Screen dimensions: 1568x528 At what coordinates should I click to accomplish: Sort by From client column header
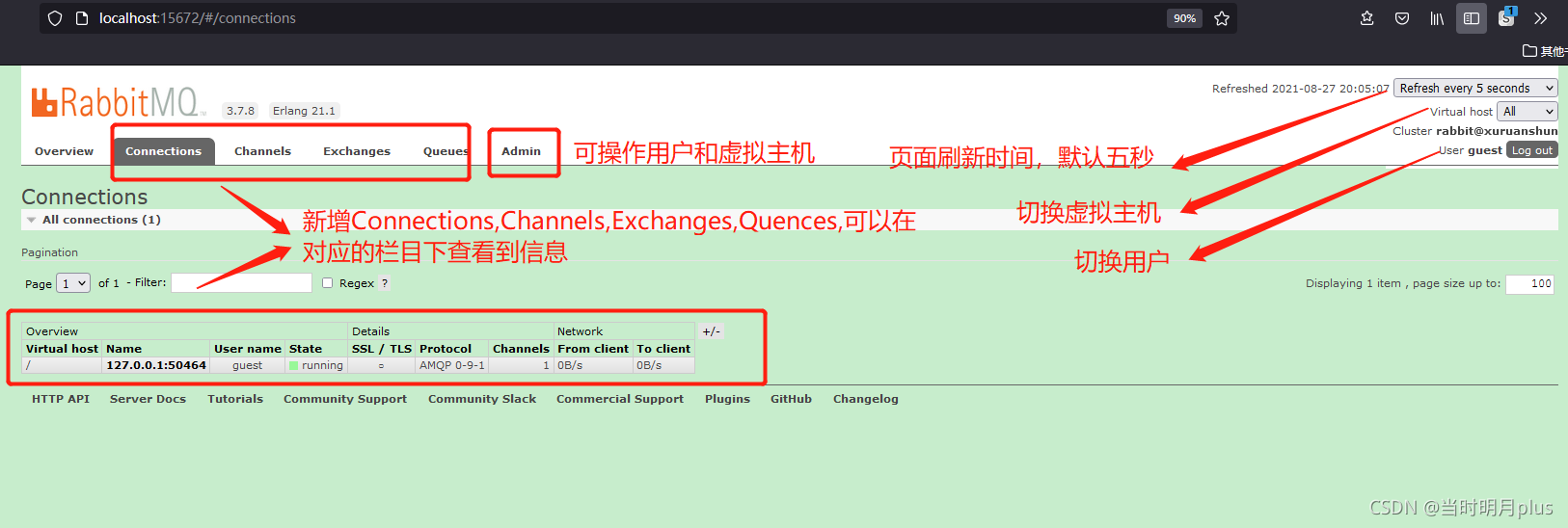click(593, 349)
